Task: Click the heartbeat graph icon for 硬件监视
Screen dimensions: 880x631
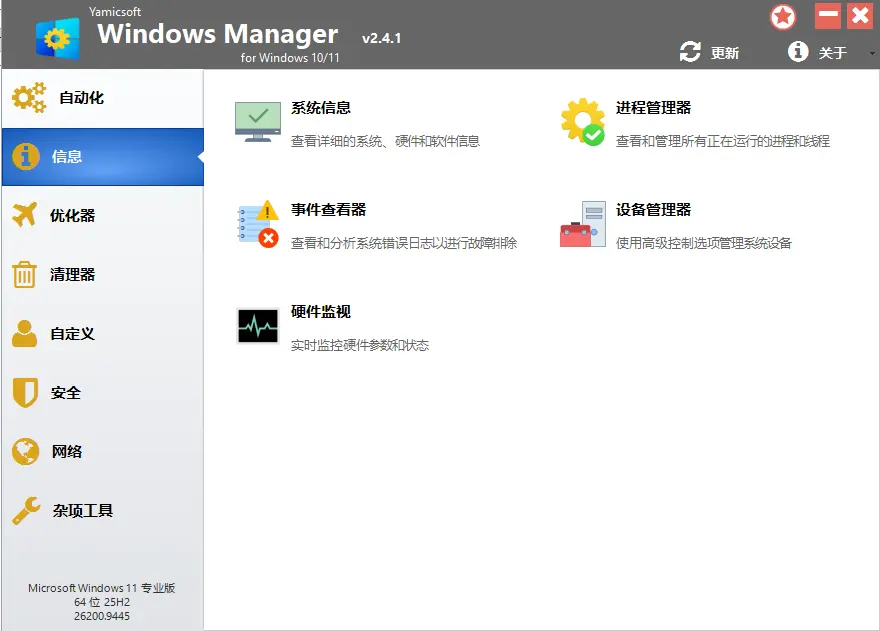Action: point(258,326)
